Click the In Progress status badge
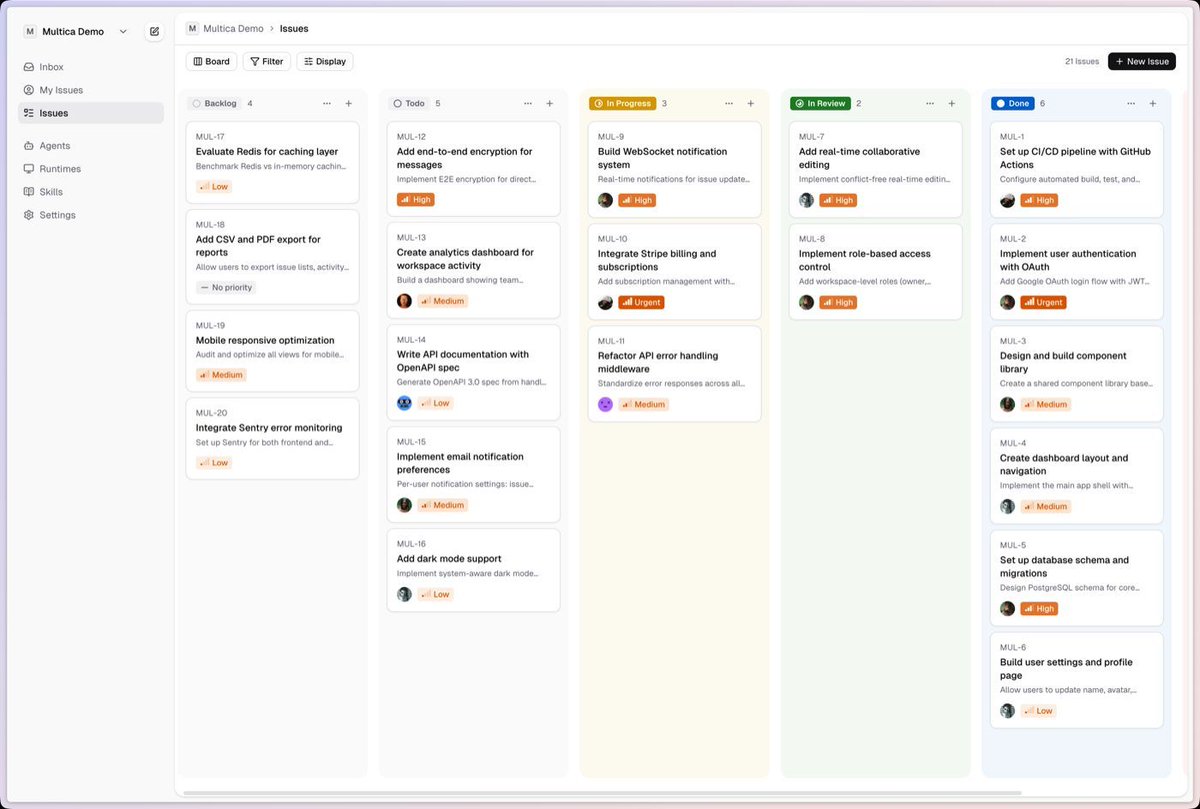 click(622, 103)
